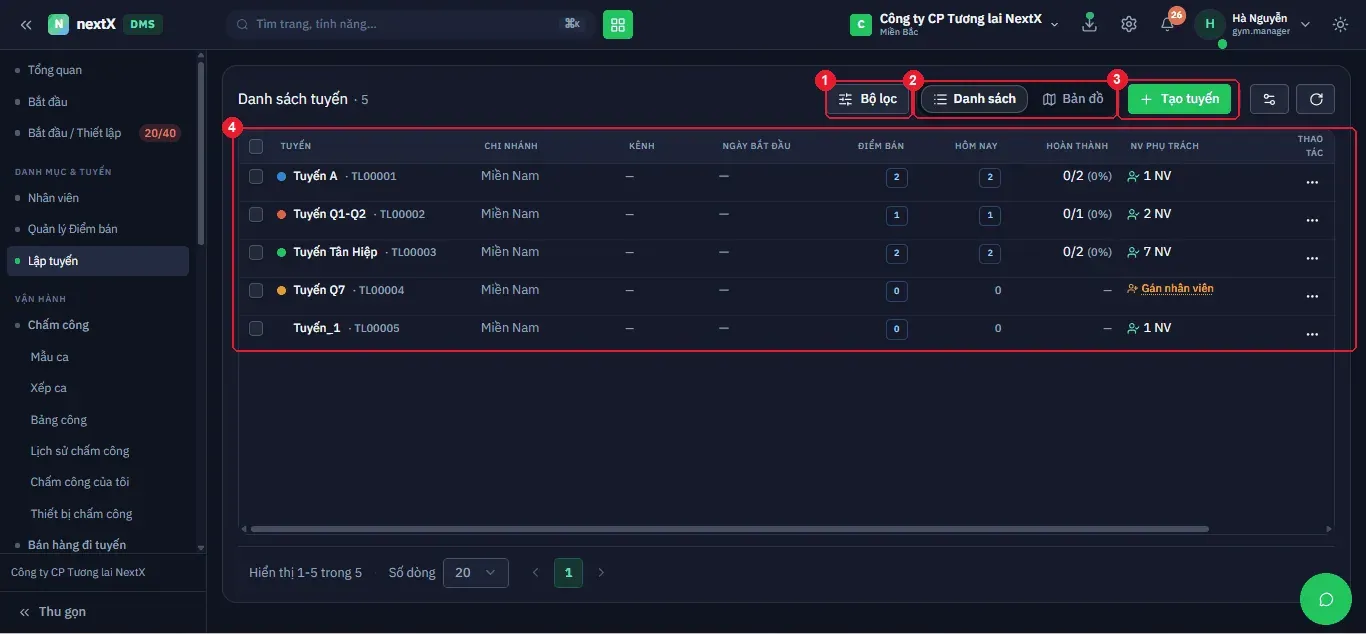The width and height of the screenshot is (1366, 634).
Task: Check the Tuyến A row checkbox
Action: [x=256, y=176]
